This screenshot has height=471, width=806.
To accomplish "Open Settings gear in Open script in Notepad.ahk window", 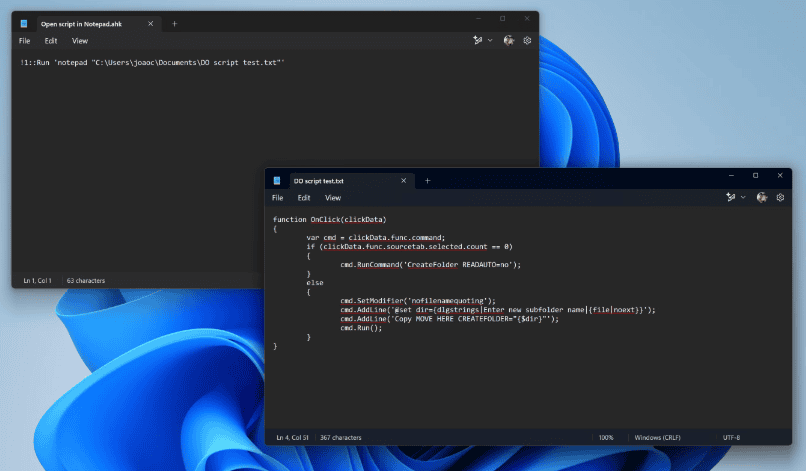I will (527, 41).
